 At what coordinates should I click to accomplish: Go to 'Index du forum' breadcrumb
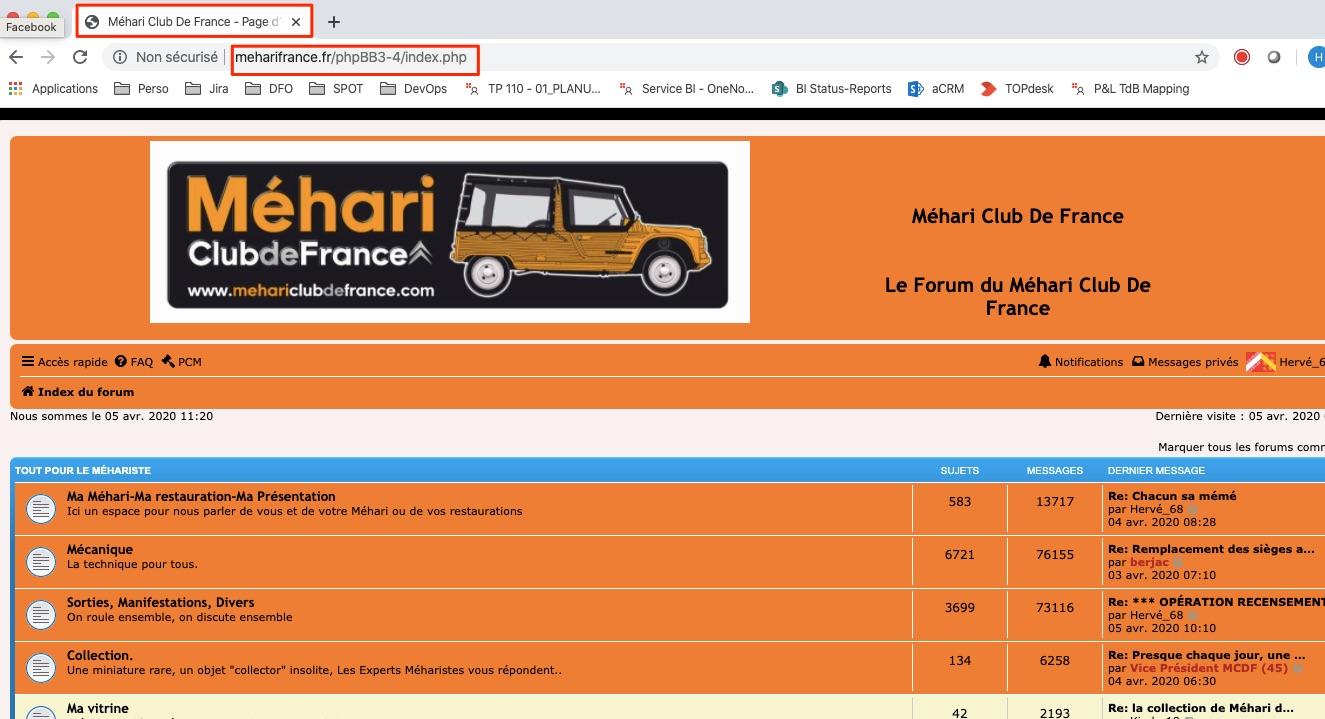[x=78, y=392]
